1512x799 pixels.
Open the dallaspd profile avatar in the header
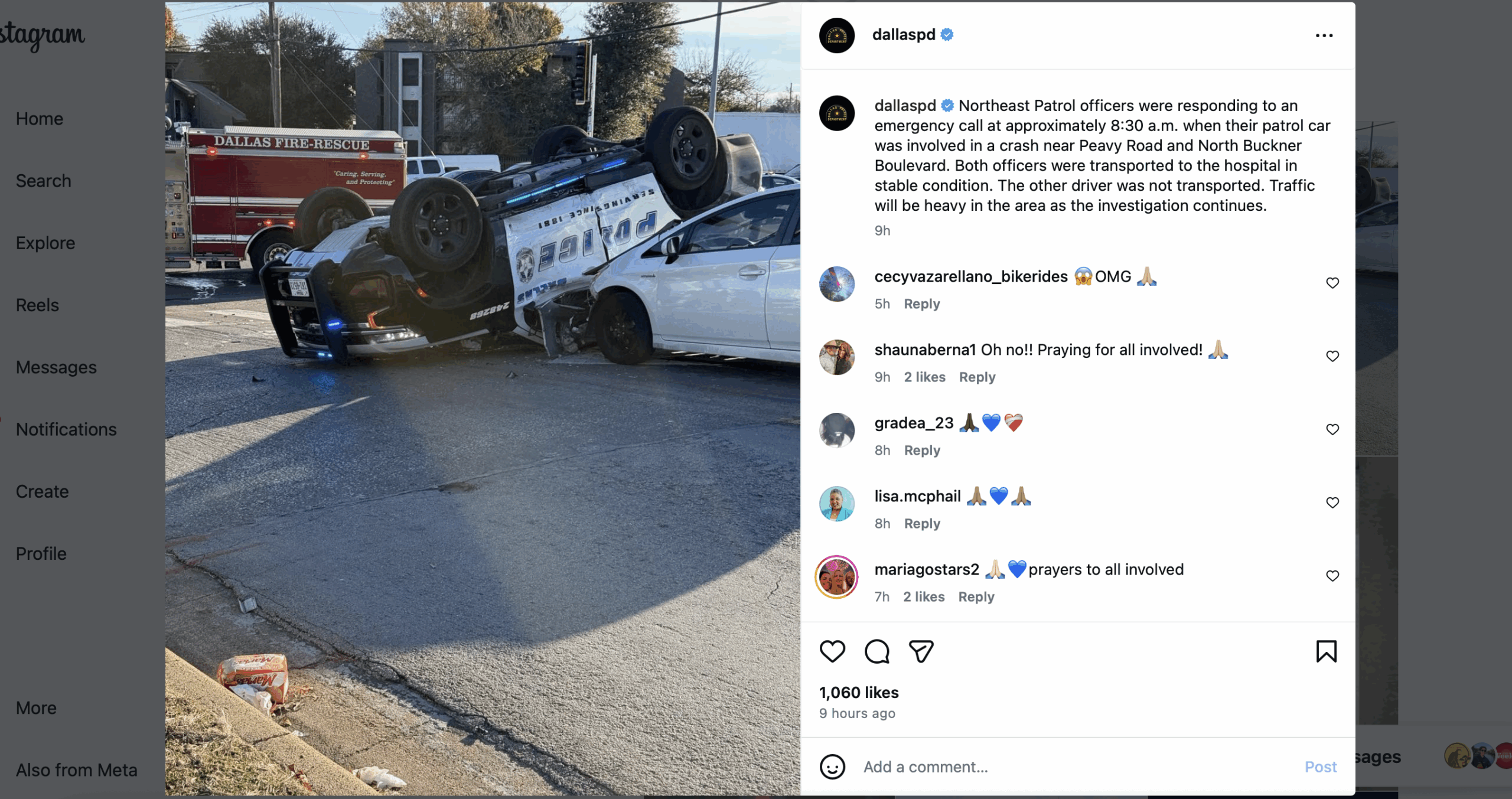click(x=837, y=35)
